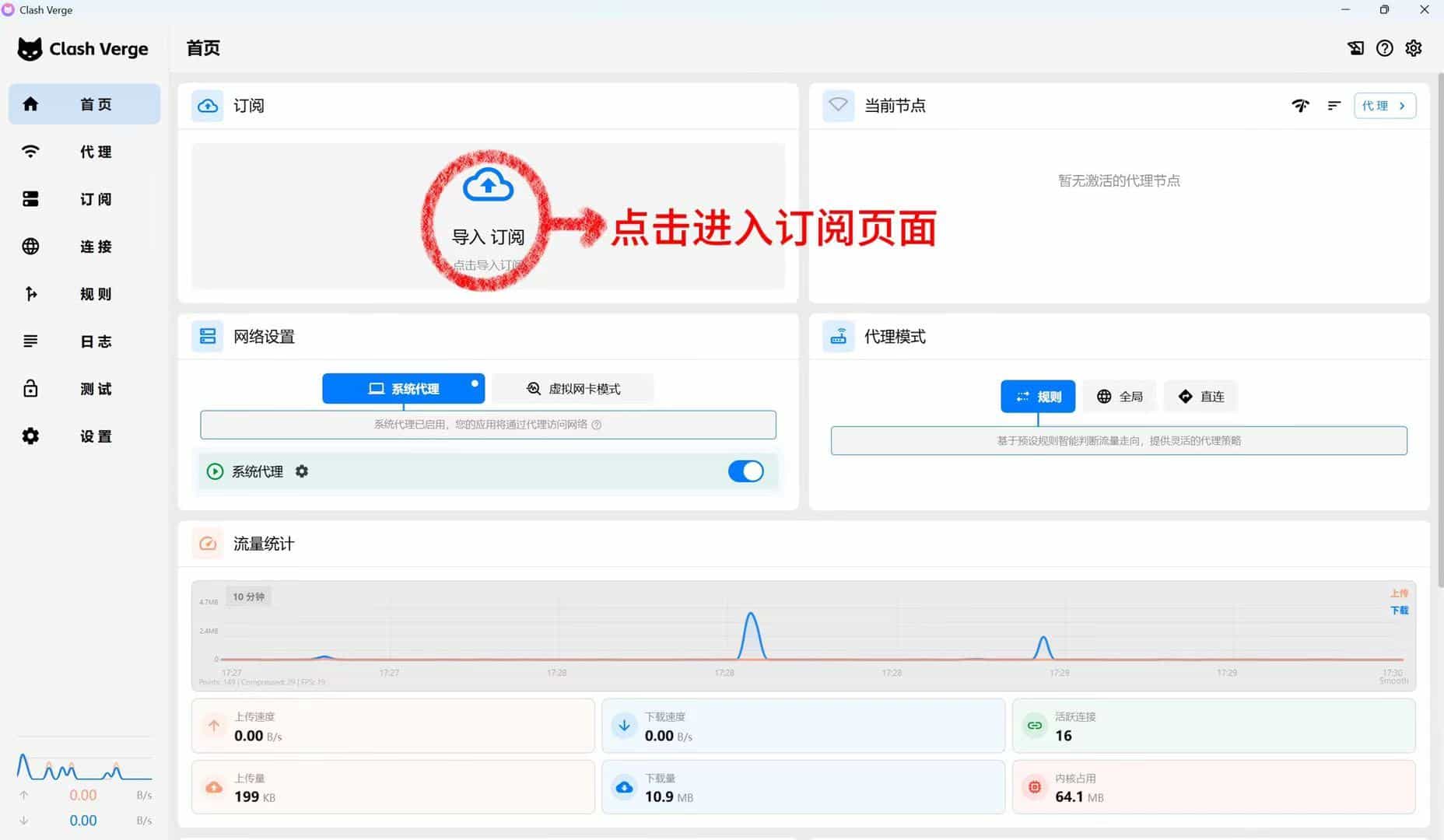1444x840 pixels.
Task: Restore down the Clash Verge window
Action: pos(1384,10)
